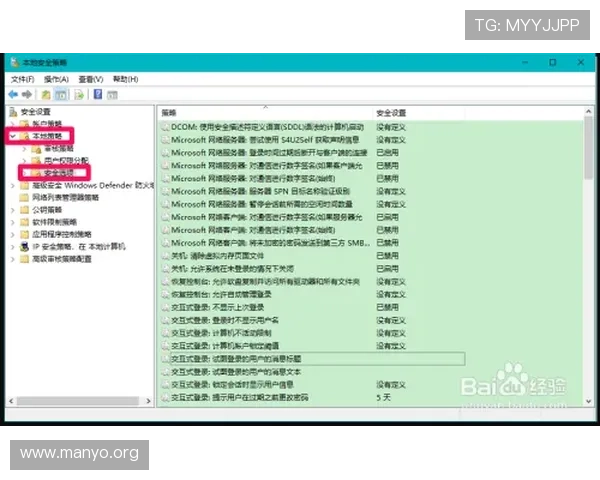Toggle the Show/Hide console tree icon
Screen dimensions: 600x480
[x=61, y=95]
